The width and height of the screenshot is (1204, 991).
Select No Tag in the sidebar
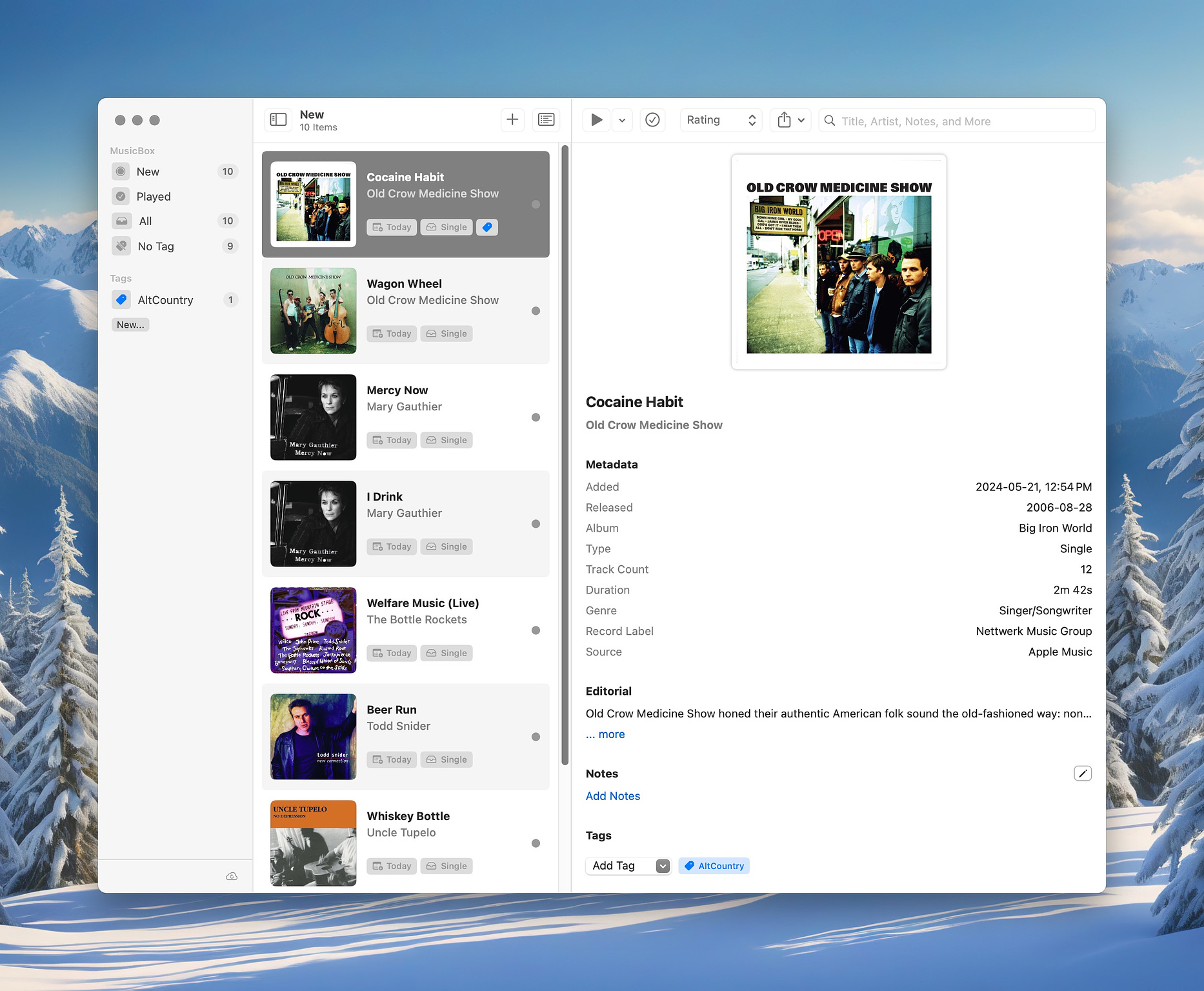point(175,246)
